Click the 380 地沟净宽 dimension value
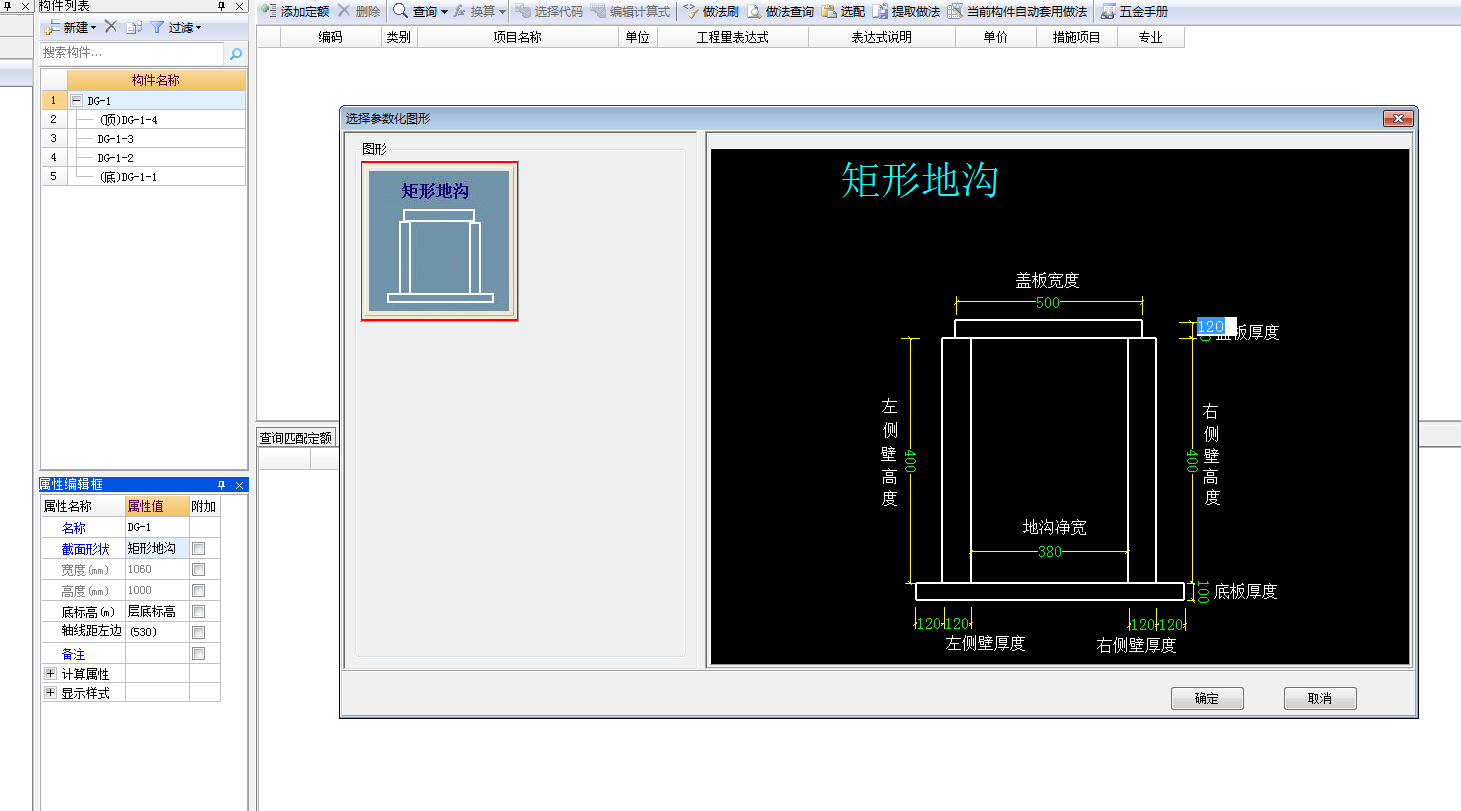Screen dimensions: 1461x811 (1049, 552)
